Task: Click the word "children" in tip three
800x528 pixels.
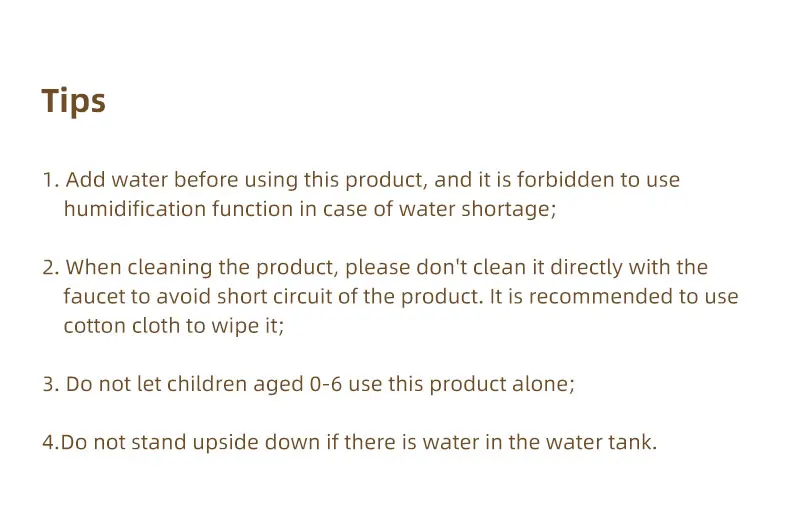Action: pos(207,384)
